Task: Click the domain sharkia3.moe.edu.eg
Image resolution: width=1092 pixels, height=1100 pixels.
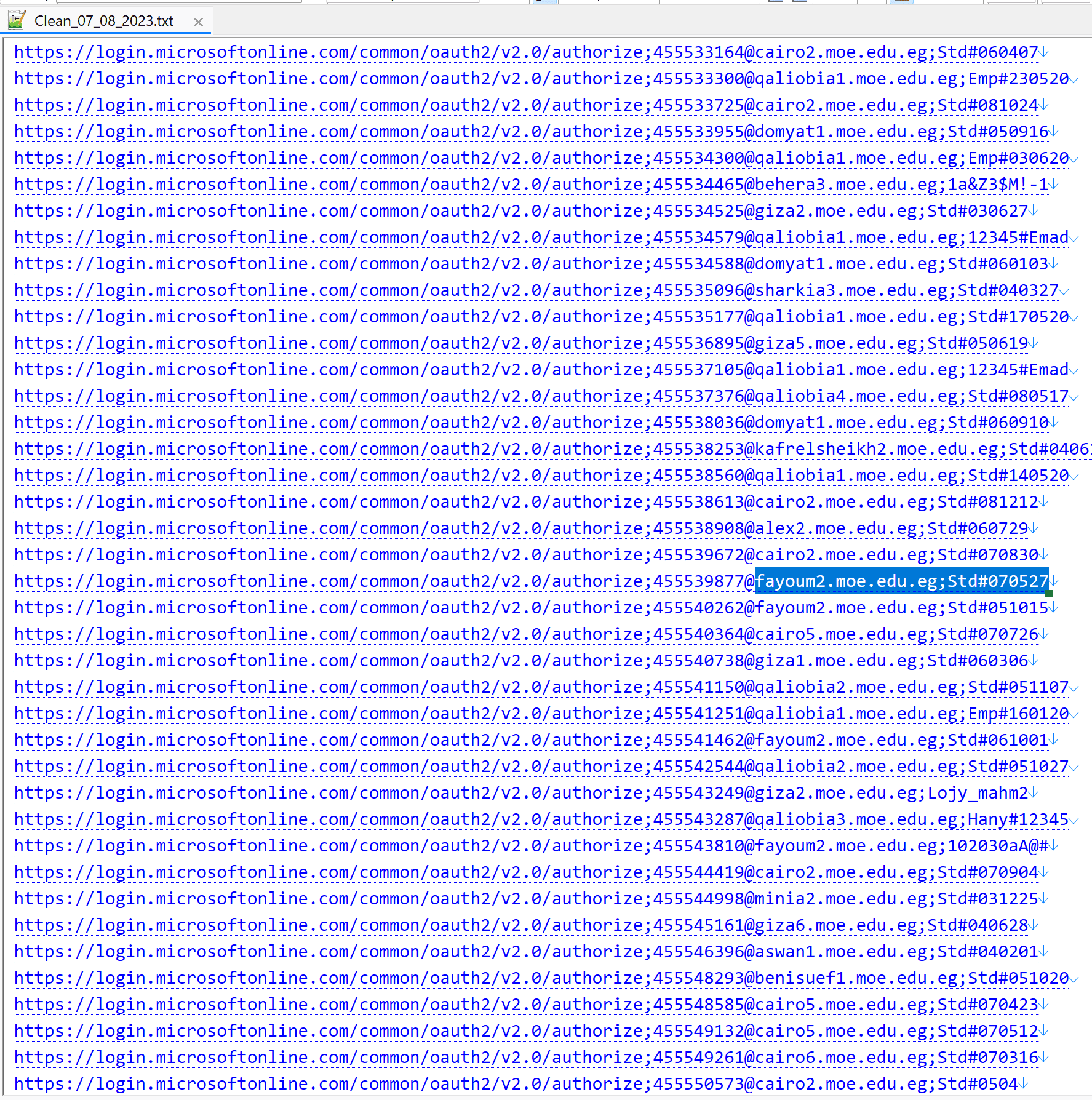Action: tap(851, 290)
